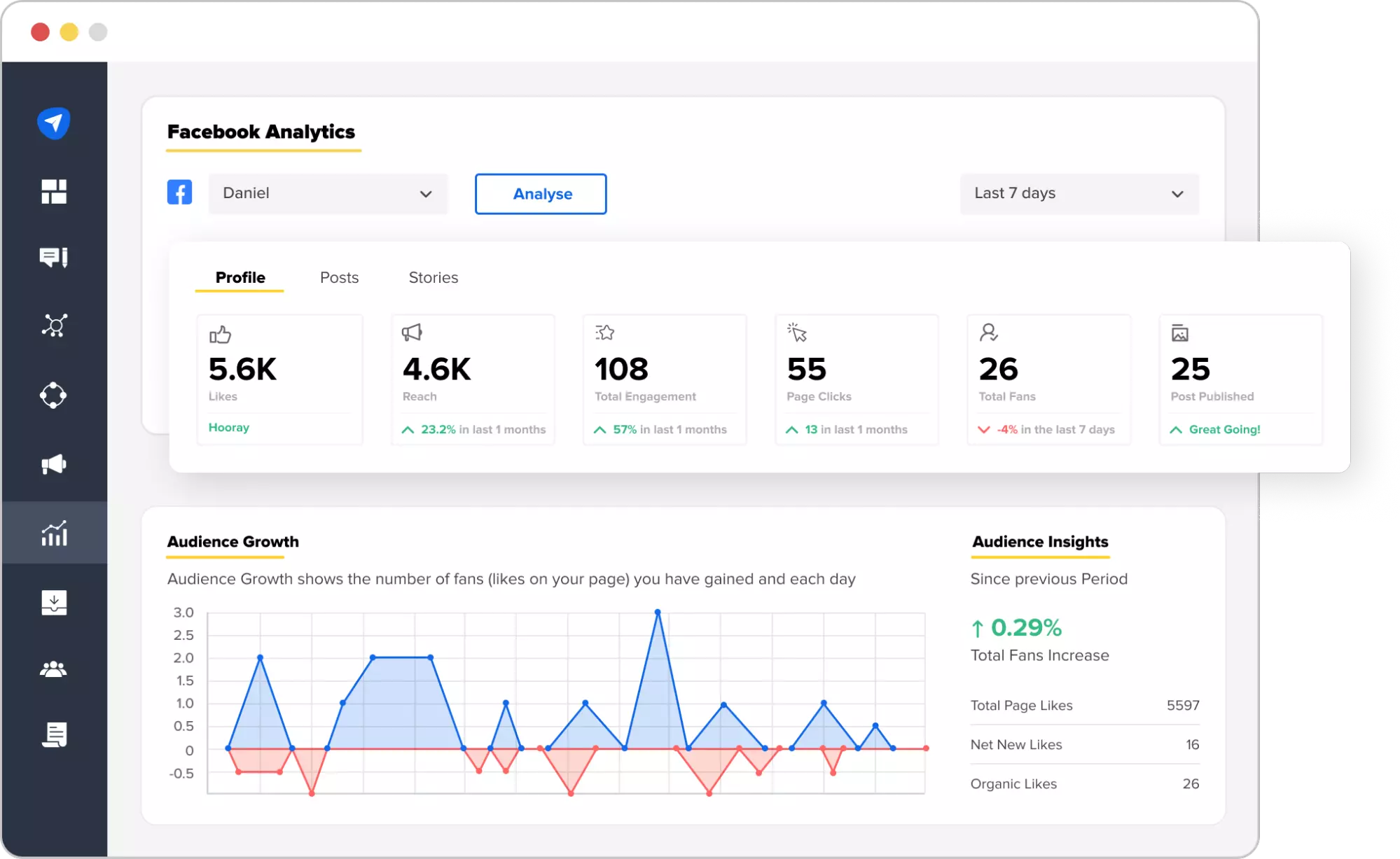Switch to the Profile tab
The width and height of the screenshot is (1400, 859).
click(x=240, y=277)
